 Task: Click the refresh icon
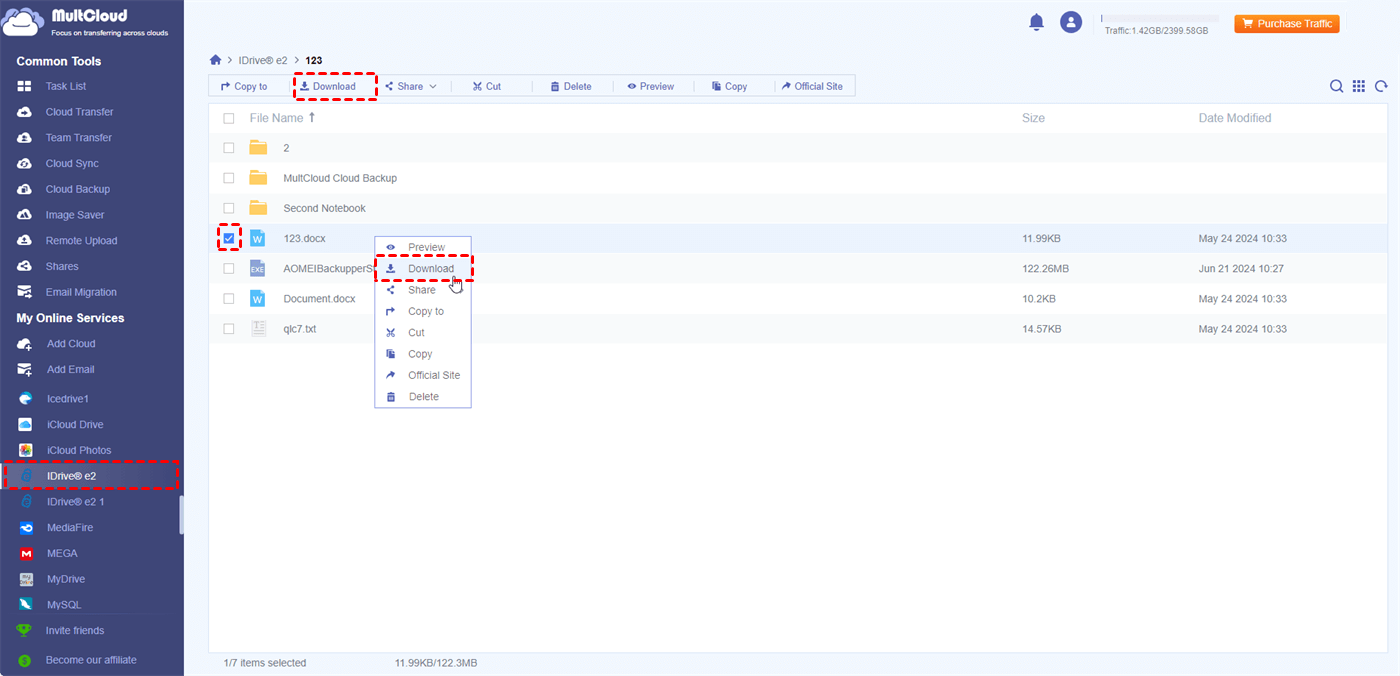point(1381,87)
